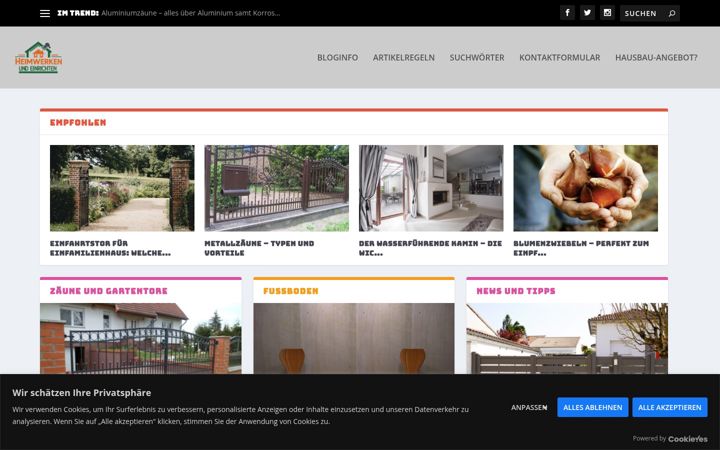Open the hamburger menu icon

(45, 13)
